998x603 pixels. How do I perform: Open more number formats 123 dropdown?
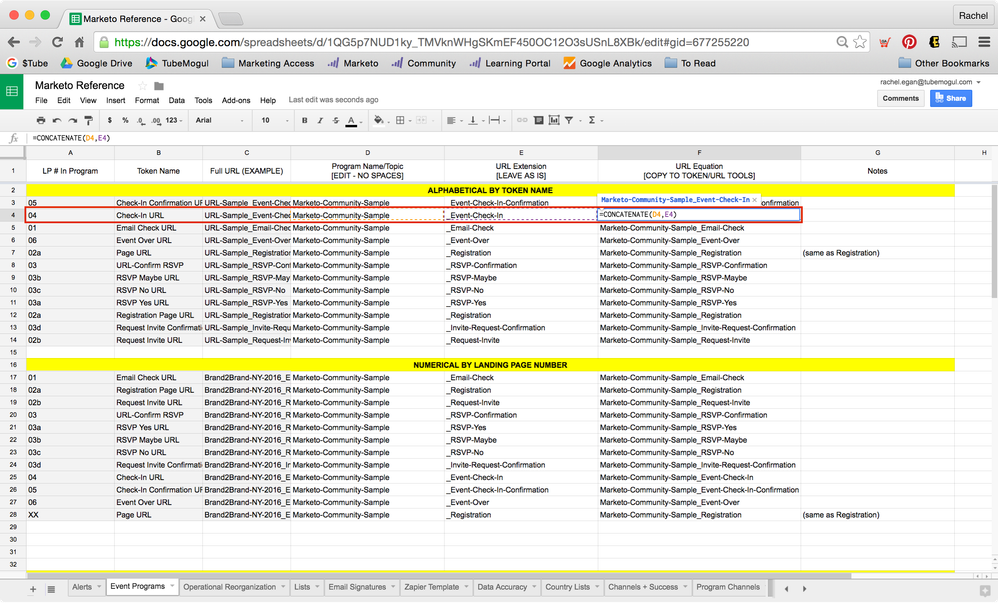click(x=174, y=120)
